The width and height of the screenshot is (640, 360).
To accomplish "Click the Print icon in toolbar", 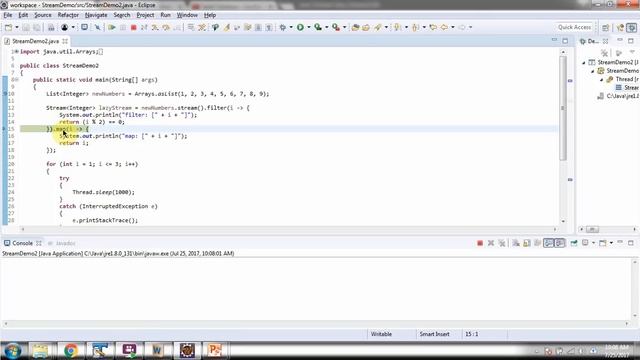I will point(51,27).
